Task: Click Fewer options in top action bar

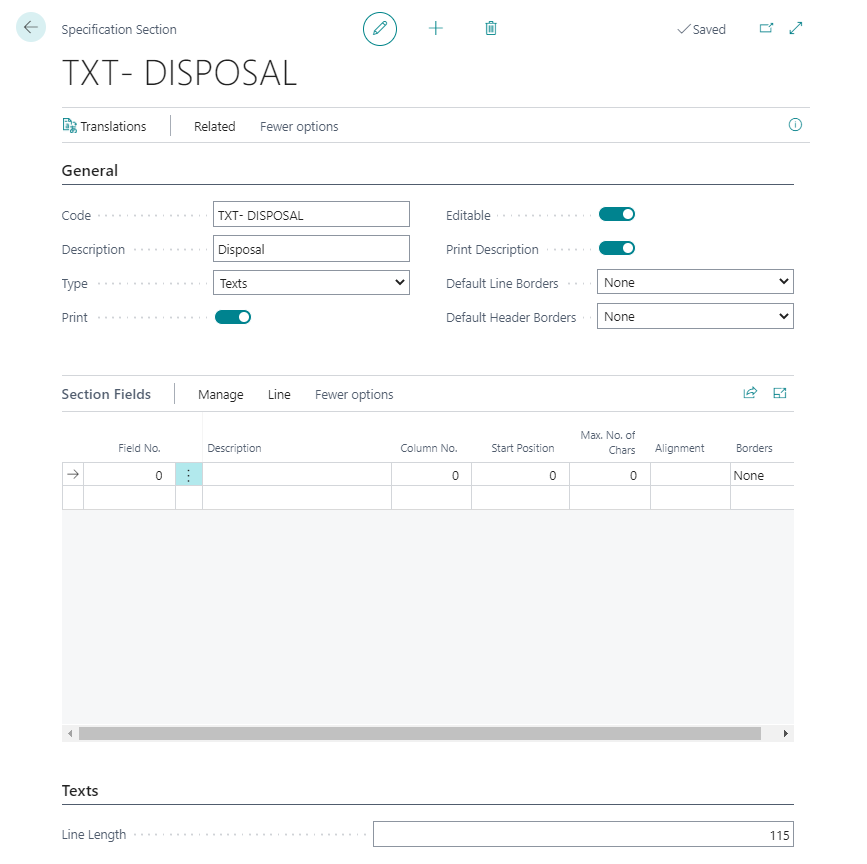Action: tap(299, 126)
